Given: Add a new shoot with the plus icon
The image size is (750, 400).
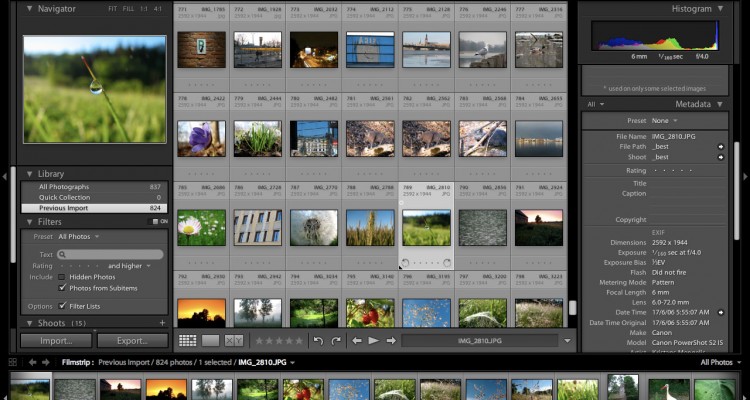Looking at the screenshot, I should [162, 323].
